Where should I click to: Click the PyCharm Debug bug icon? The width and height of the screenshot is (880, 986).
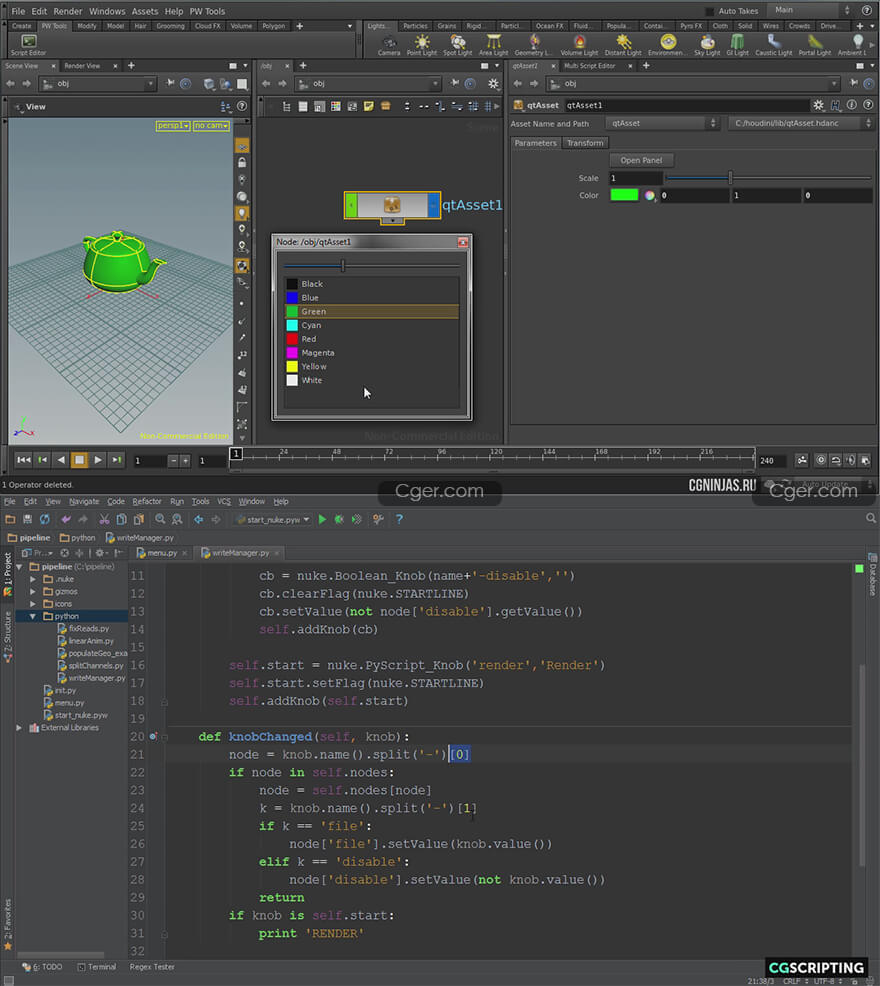coord(339,519)
